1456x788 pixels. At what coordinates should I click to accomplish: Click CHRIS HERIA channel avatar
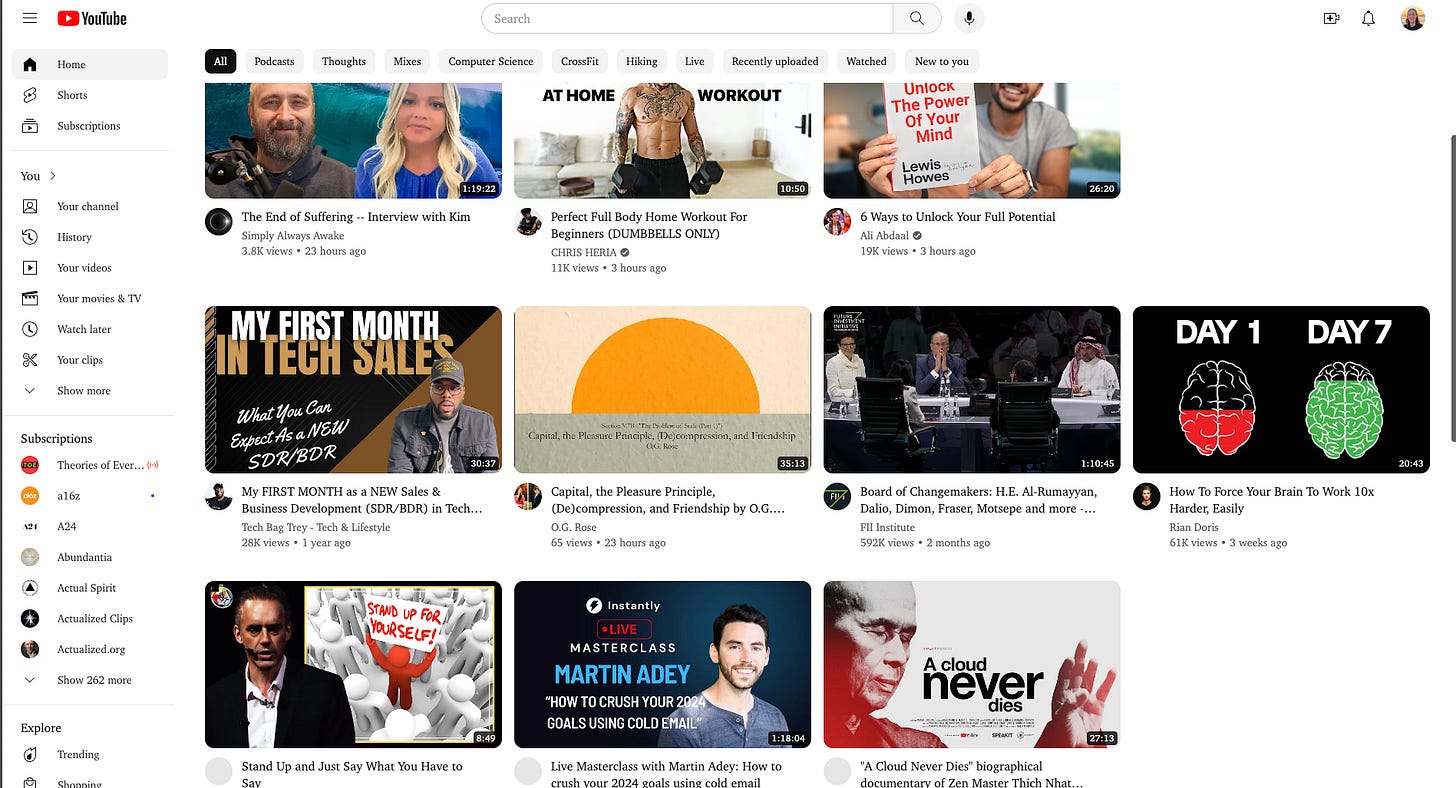(528, 222)
